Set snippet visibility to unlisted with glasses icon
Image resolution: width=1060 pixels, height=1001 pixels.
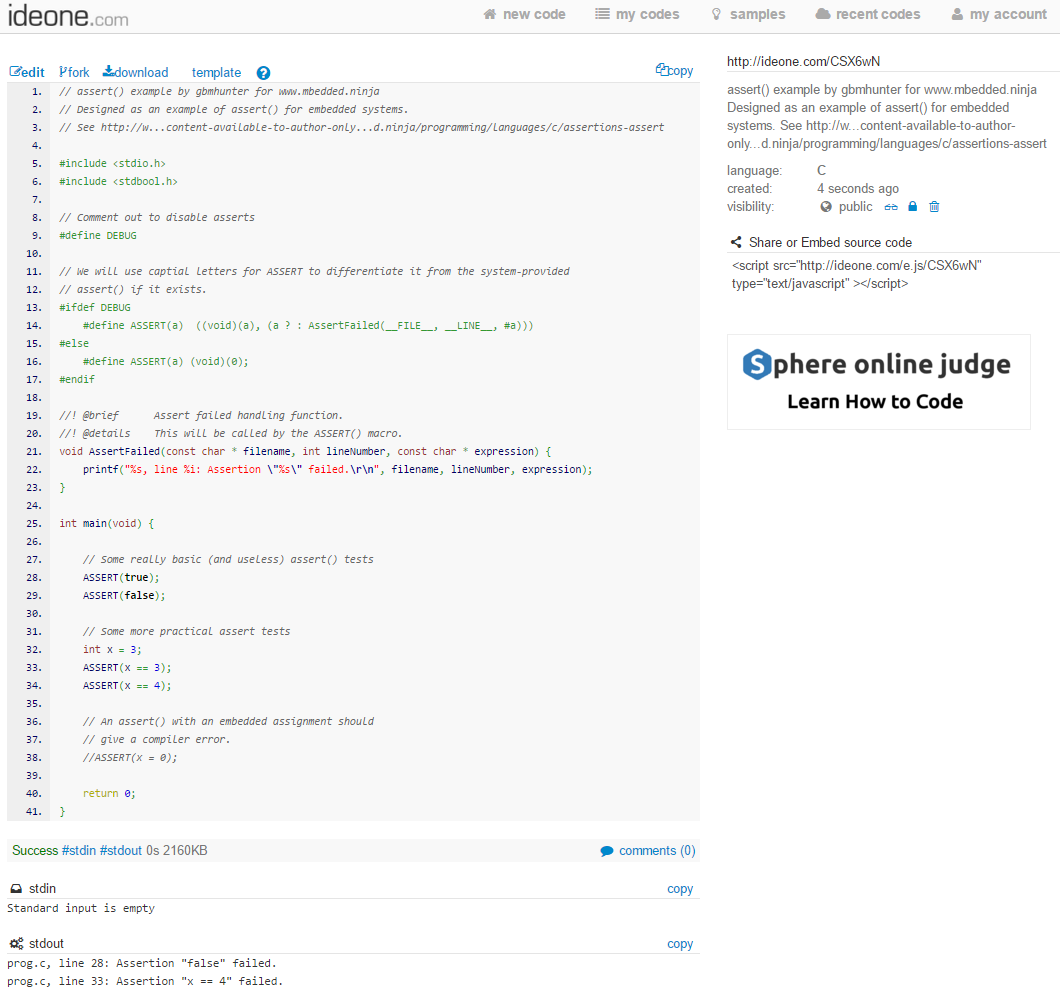point(891,206)
